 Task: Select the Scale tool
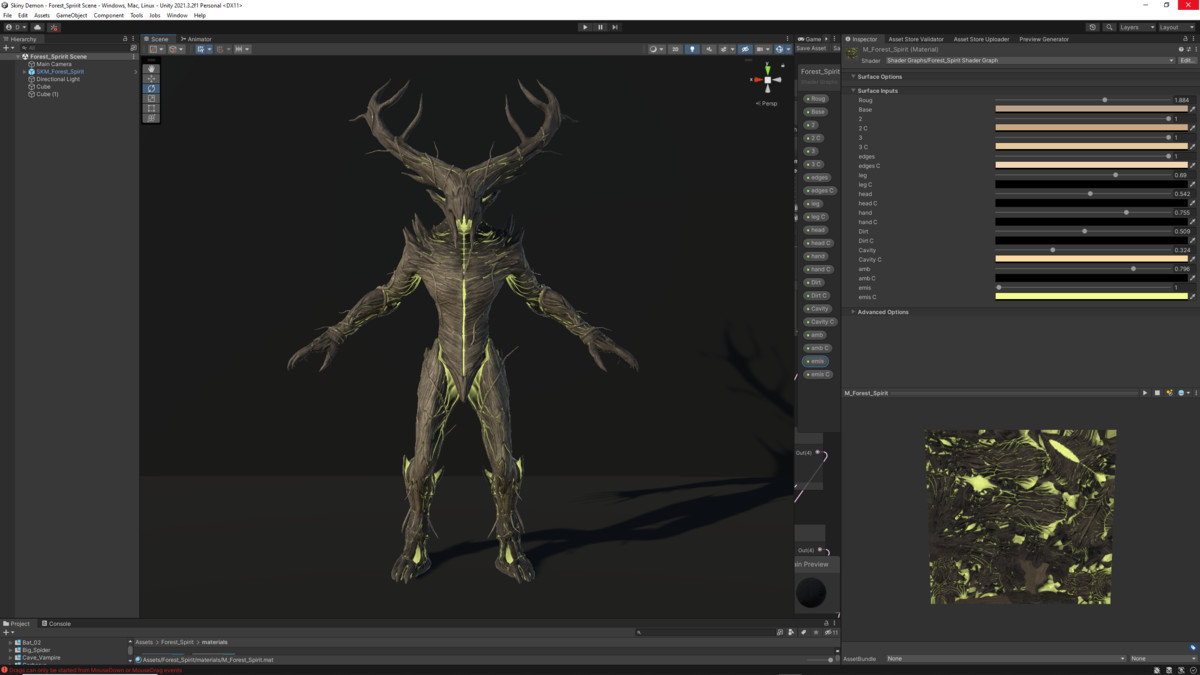pos(150,97)
